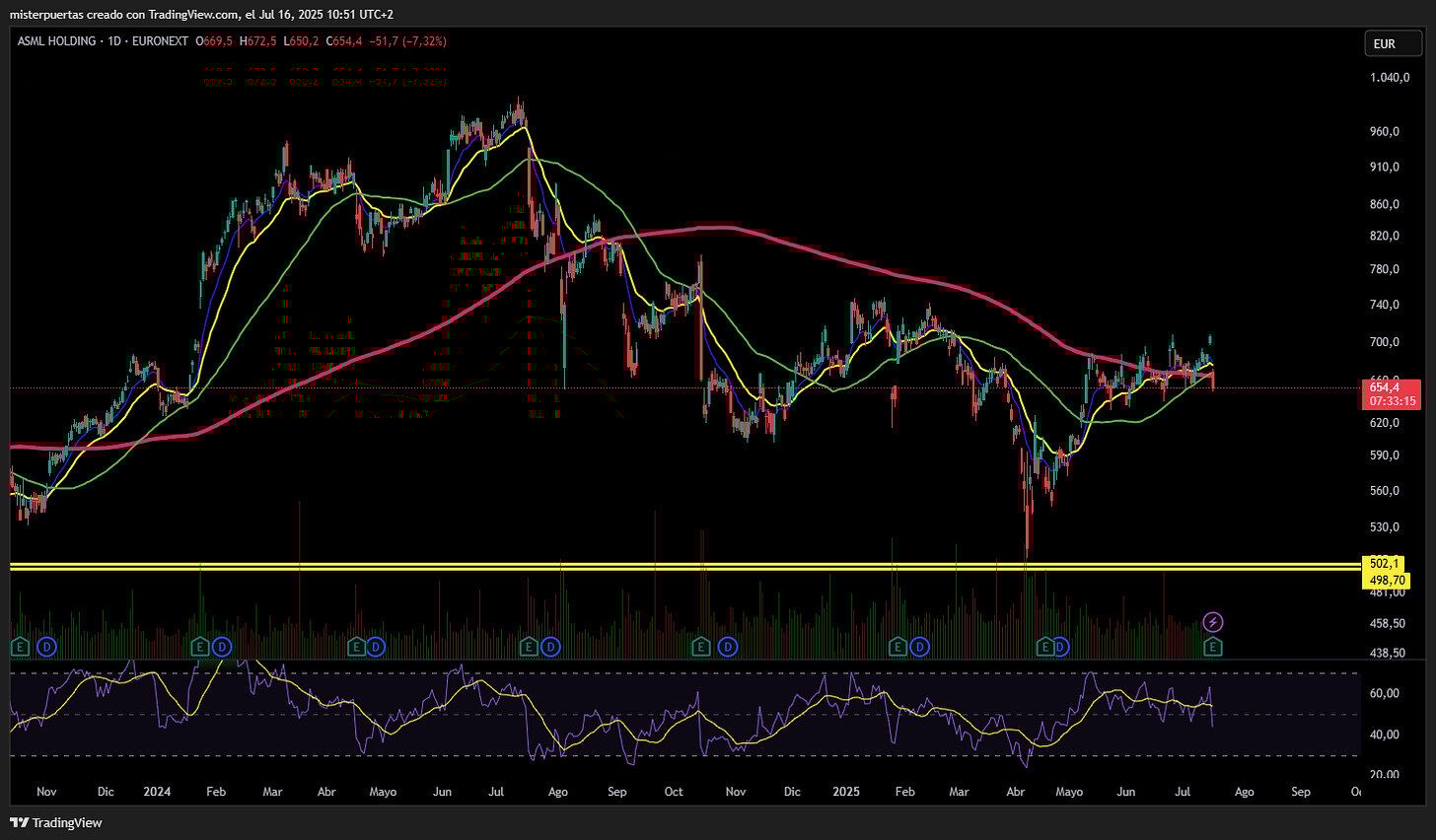Click the change text −51,7 (−7,32%)
The width and height of the screenshot is (1436, 840).
[406, 41]
